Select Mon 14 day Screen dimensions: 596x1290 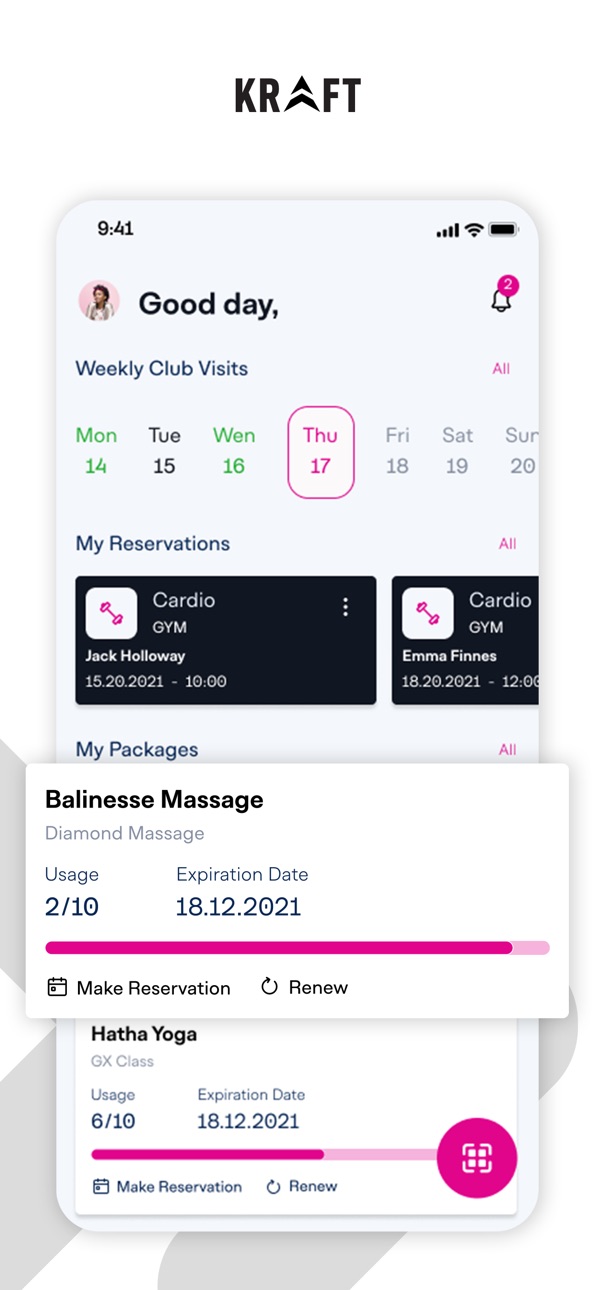tap(96, 450)
